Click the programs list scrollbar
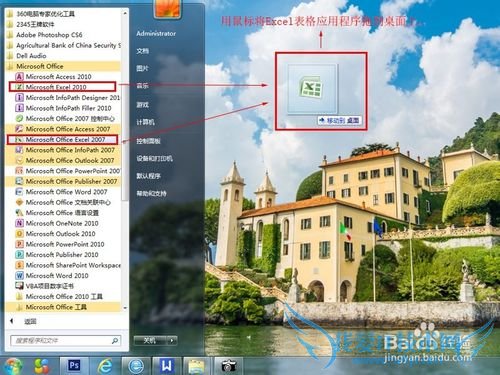This screenshot has width=500, height=375. click(125, 110)
